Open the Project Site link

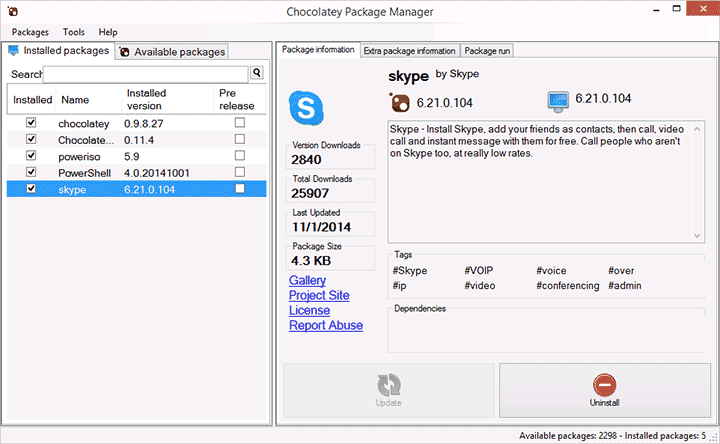[319, 295]
